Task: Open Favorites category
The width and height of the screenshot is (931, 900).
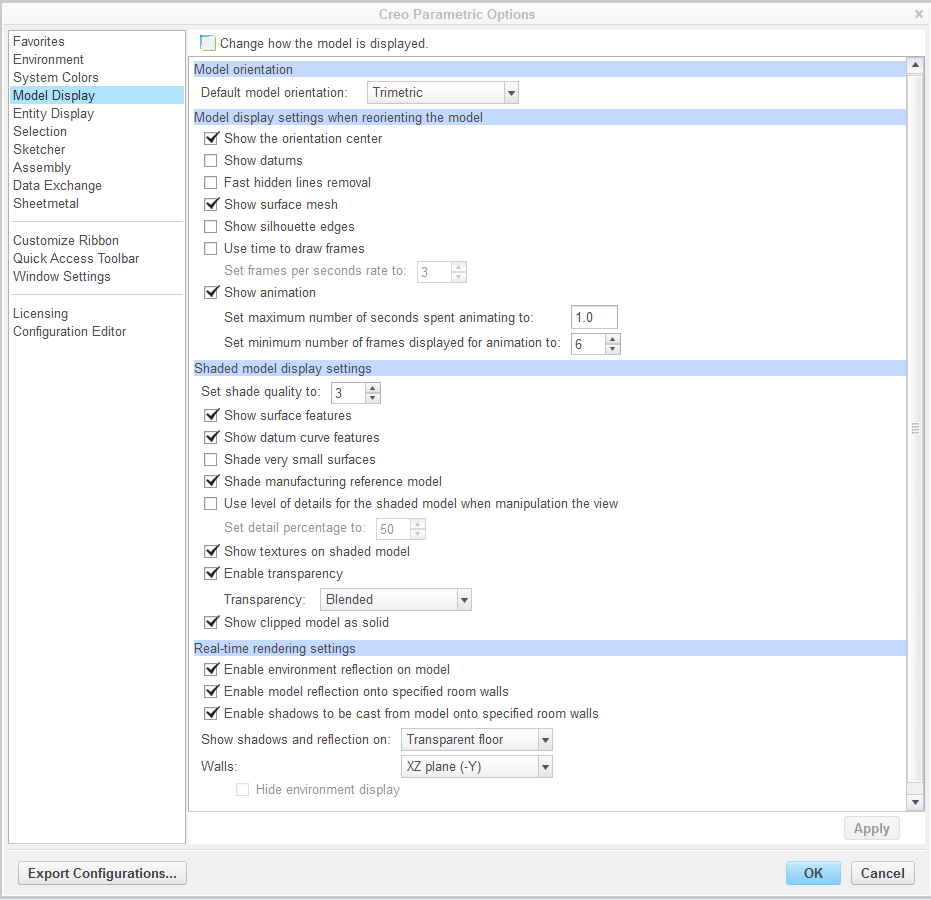Action: pyautogui.click(x=39, y=42)
